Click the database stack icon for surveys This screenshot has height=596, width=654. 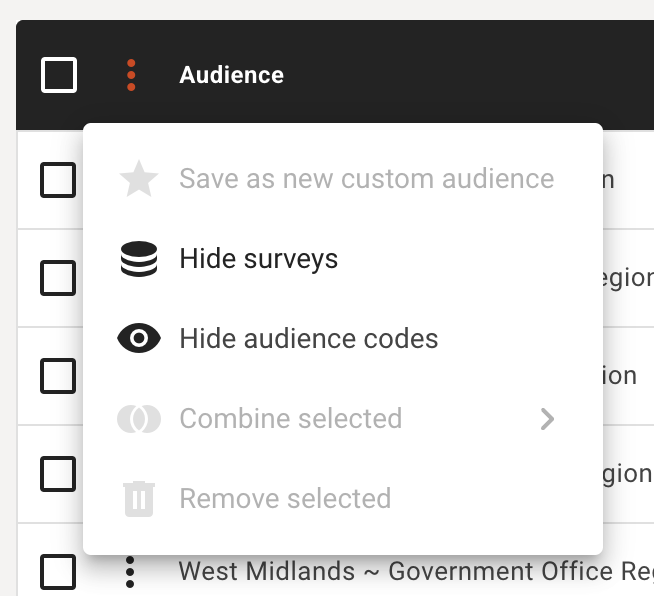(x=139, y=259)
